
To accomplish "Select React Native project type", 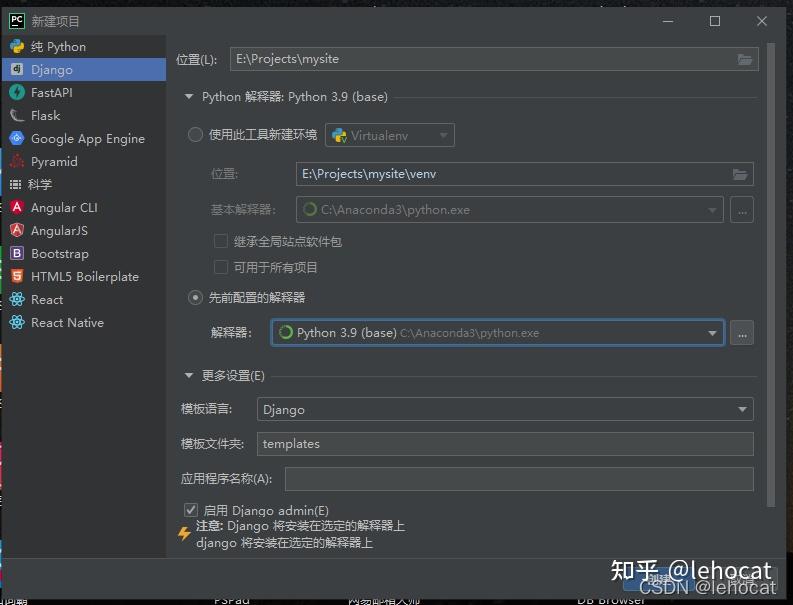I will (x=84, y=322).
